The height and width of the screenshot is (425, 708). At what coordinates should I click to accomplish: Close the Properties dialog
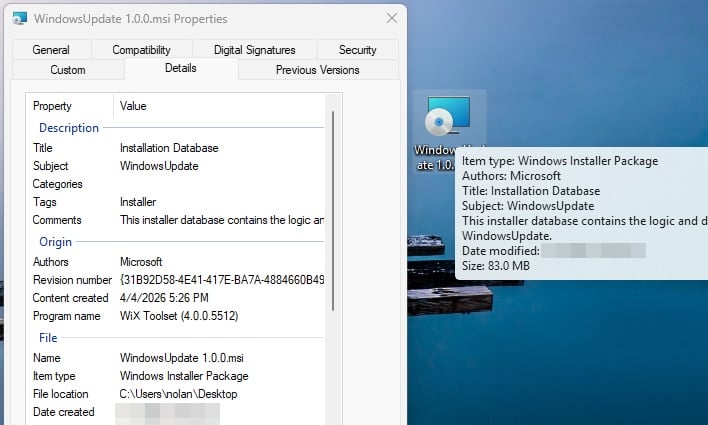coord(391,18)
